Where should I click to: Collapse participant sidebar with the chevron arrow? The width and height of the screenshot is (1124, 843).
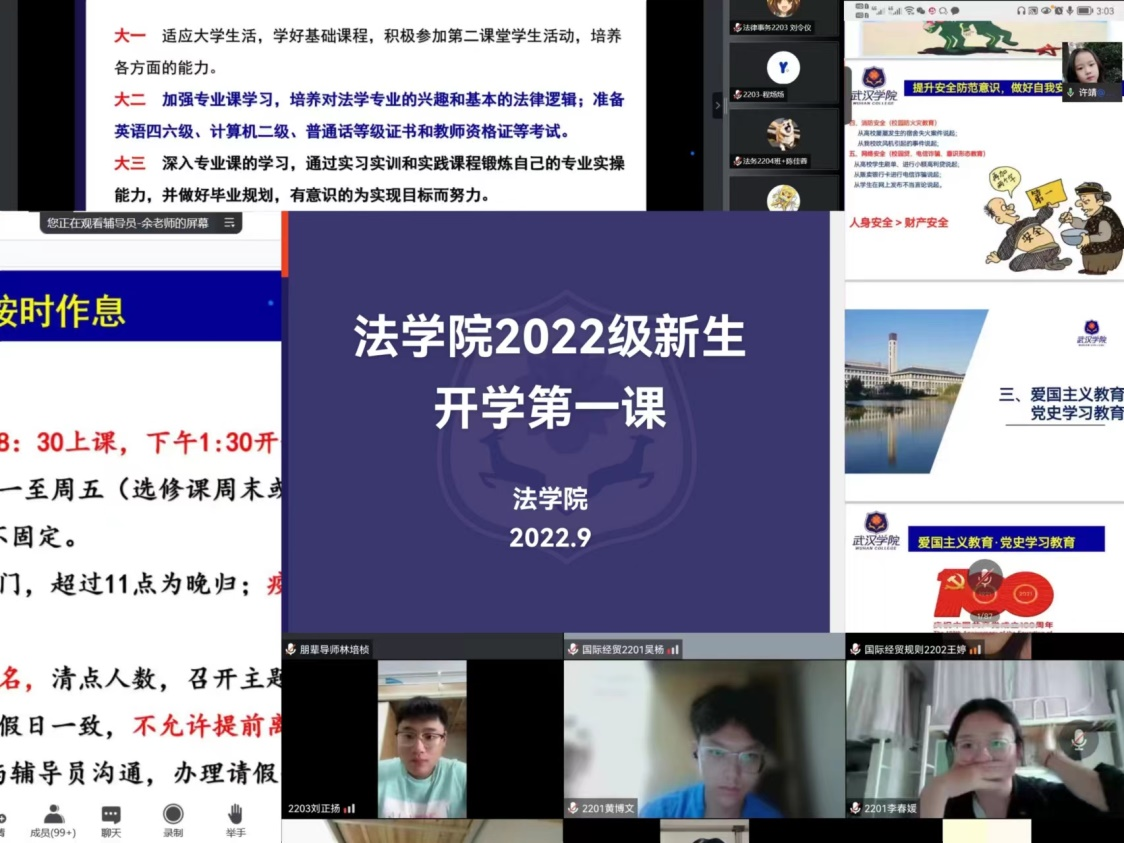[717, 105]
